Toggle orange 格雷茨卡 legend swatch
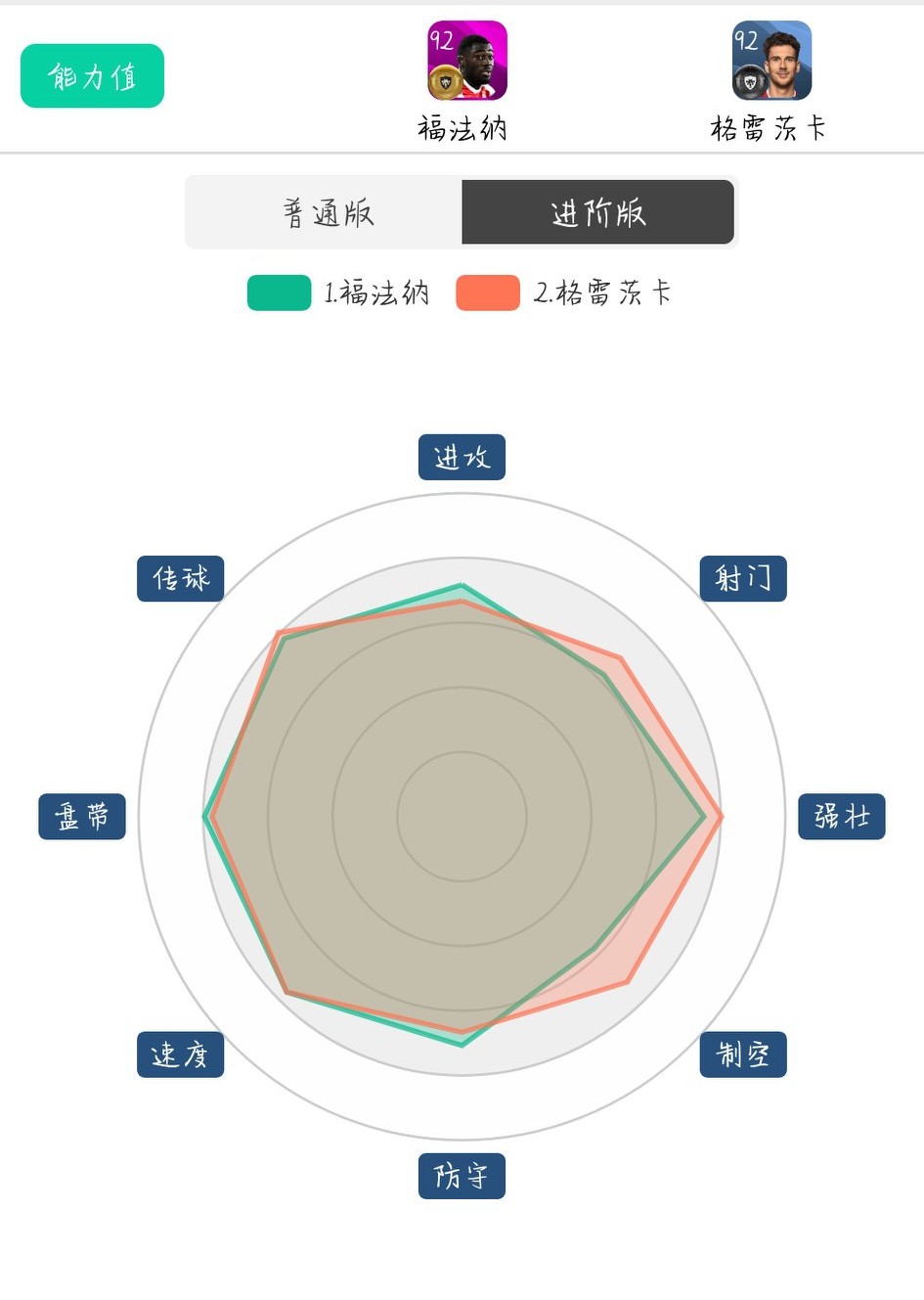Image resolution: width=924 pixels, height=1300 pixels. coord(487,292)
